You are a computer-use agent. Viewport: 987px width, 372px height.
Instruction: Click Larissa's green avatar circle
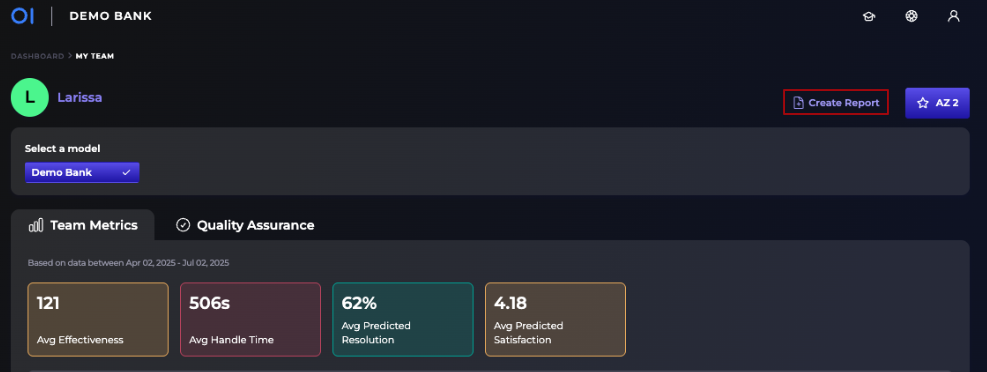30,98
